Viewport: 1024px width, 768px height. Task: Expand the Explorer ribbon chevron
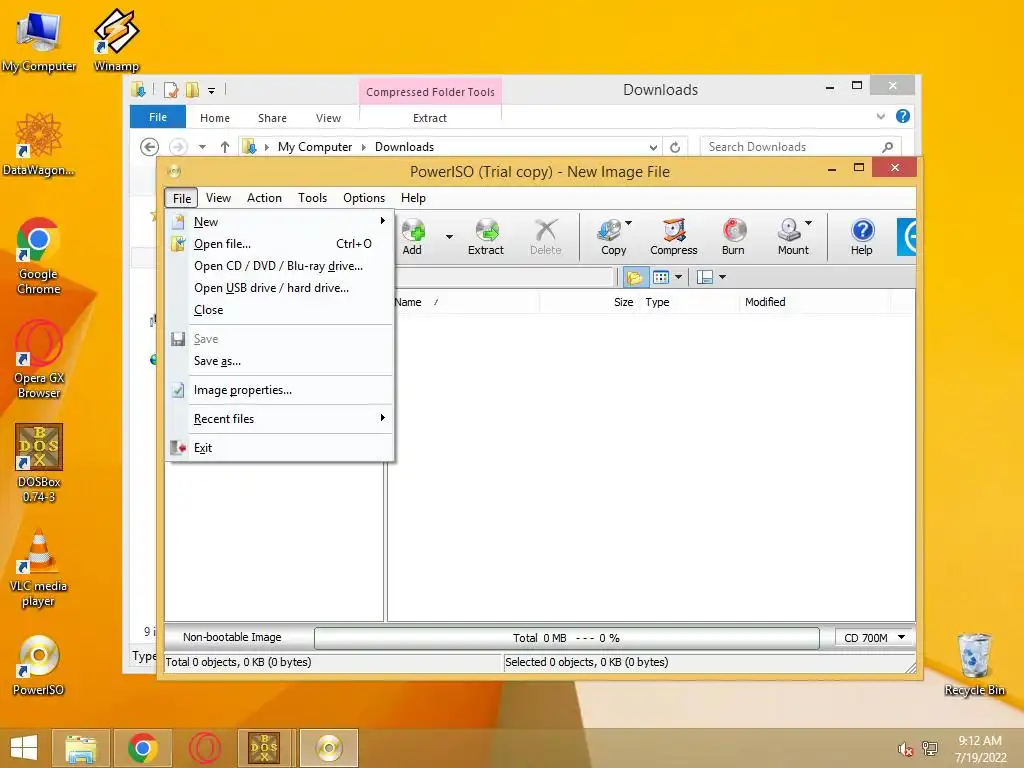tap(880, 116)
